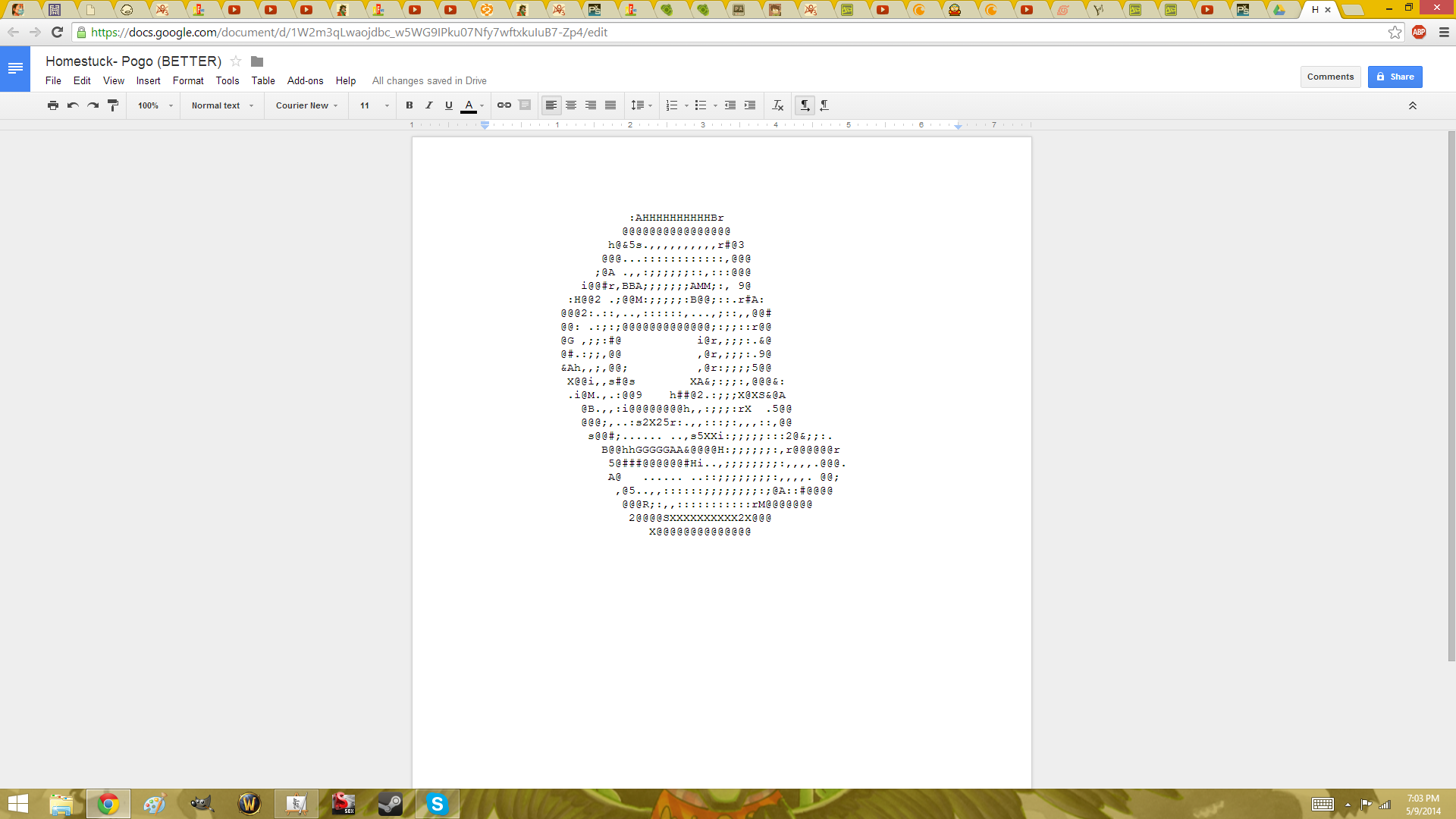Show hidden system tray icons
Viewport: 1456px width, 819px height.
tap(1348, 805)
